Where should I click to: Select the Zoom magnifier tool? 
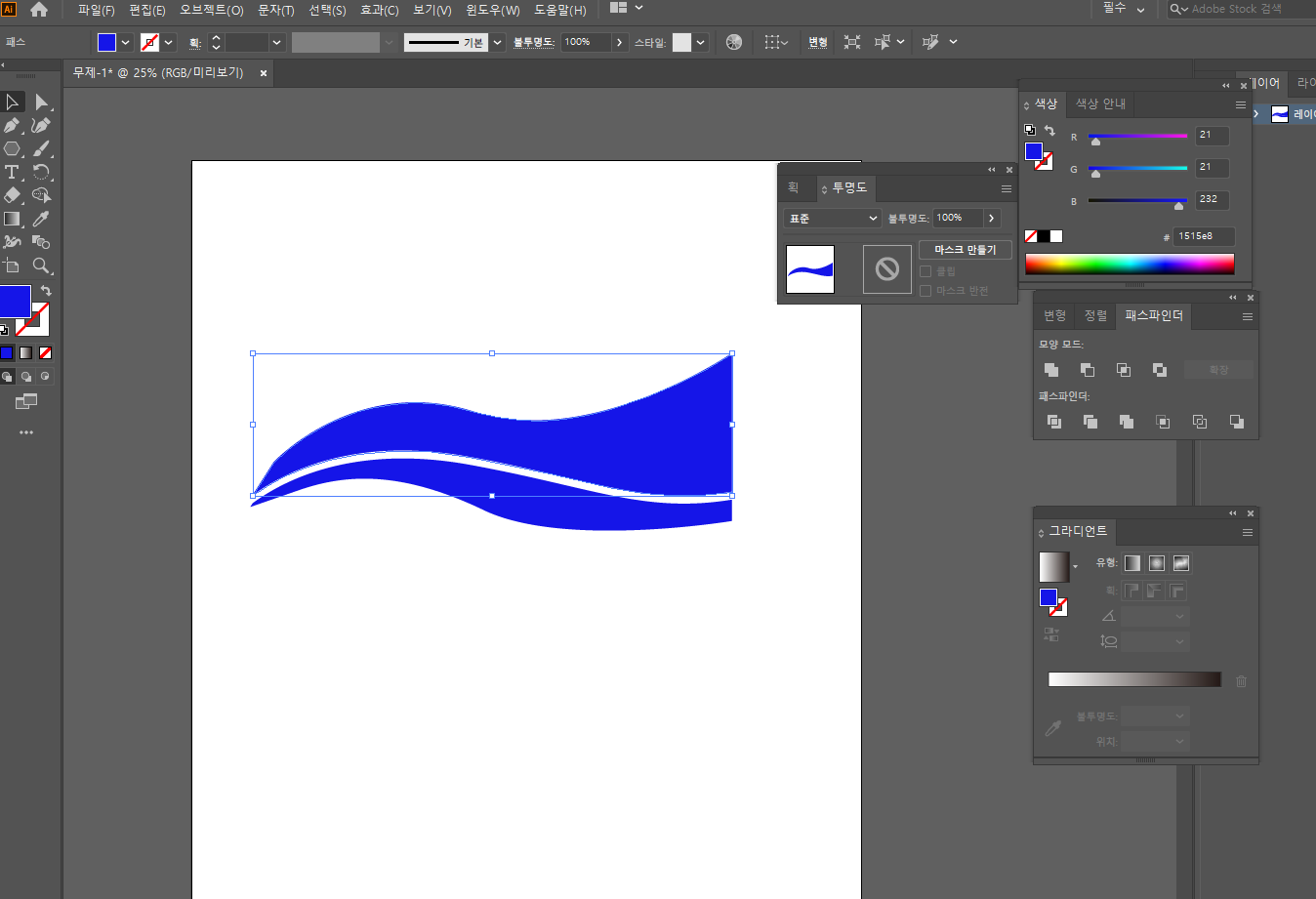pyautogui.click(x=41, y=266)
